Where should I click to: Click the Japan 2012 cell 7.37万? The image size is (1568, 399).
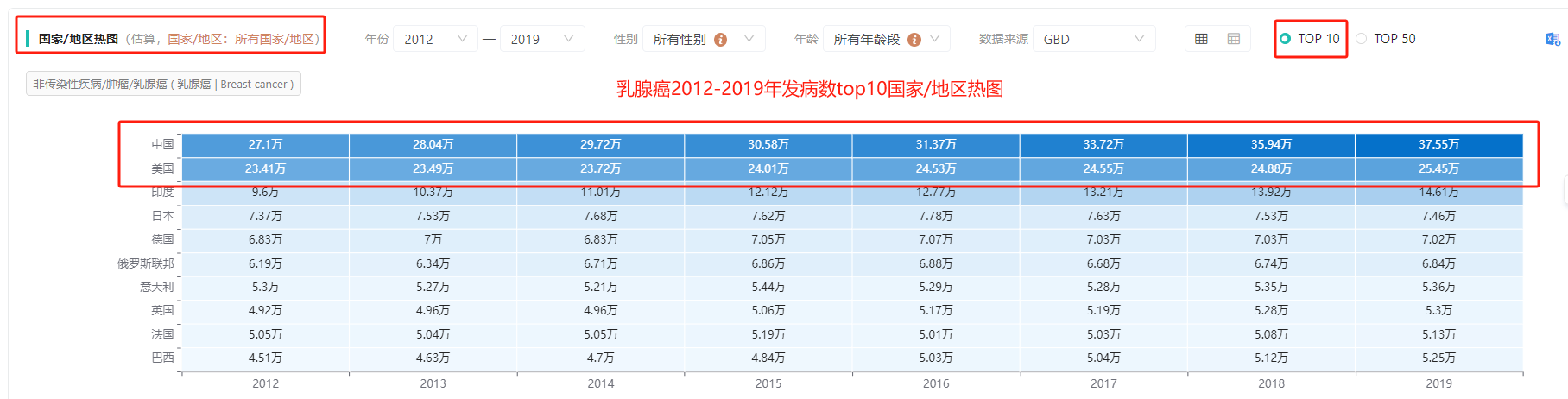265,216
